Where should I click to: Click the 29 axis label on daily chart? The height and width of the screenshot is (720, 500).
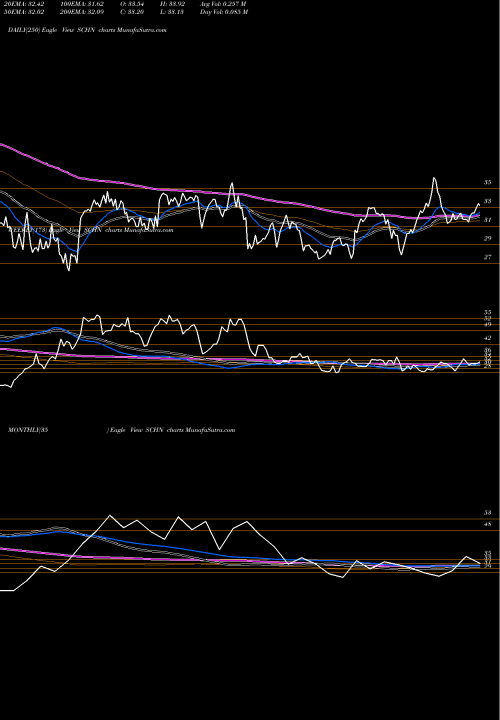pyautogui.click(x=487, y=238)
